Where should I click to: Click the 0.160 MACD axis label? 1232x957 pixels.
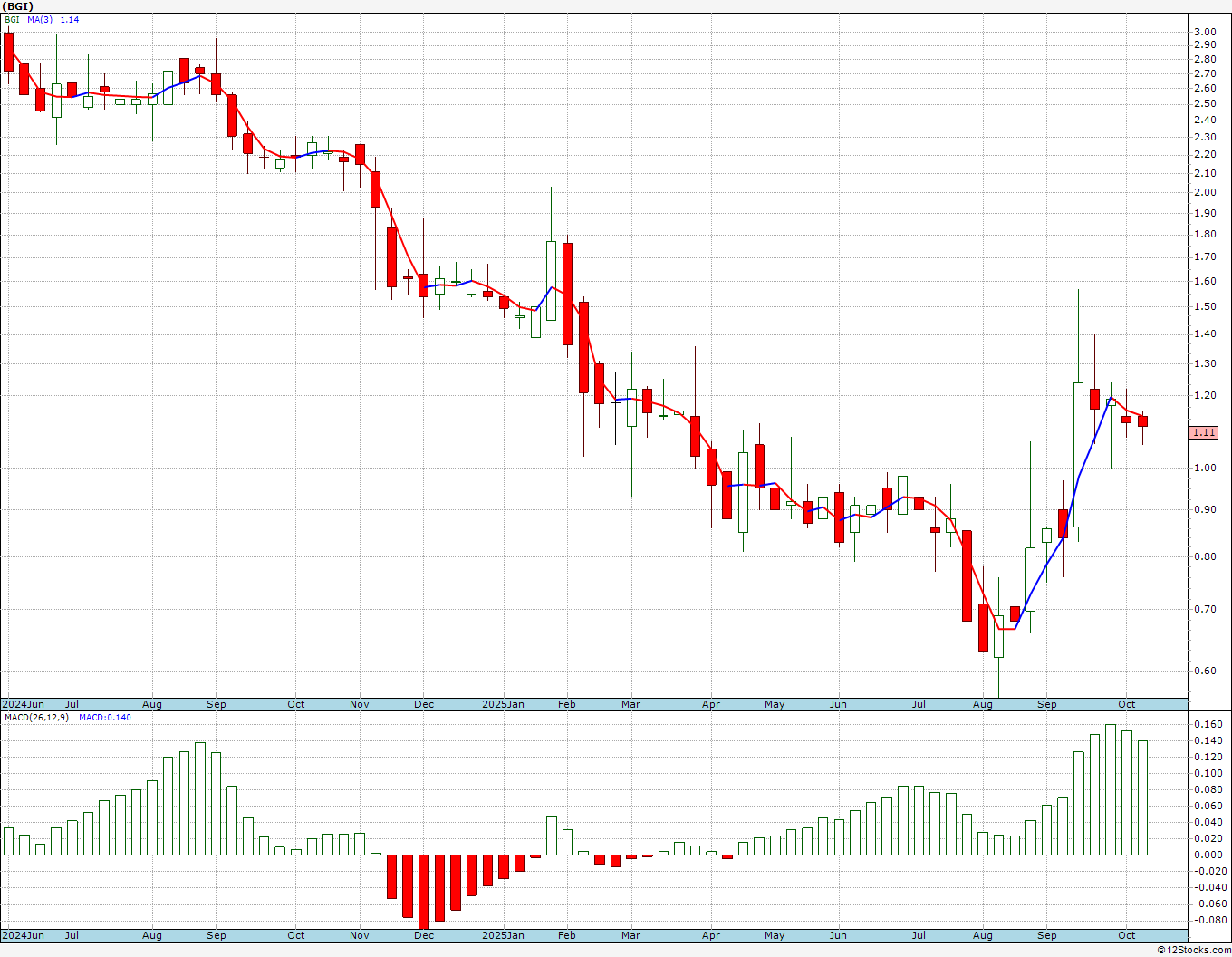click(x=1208, y=724)
